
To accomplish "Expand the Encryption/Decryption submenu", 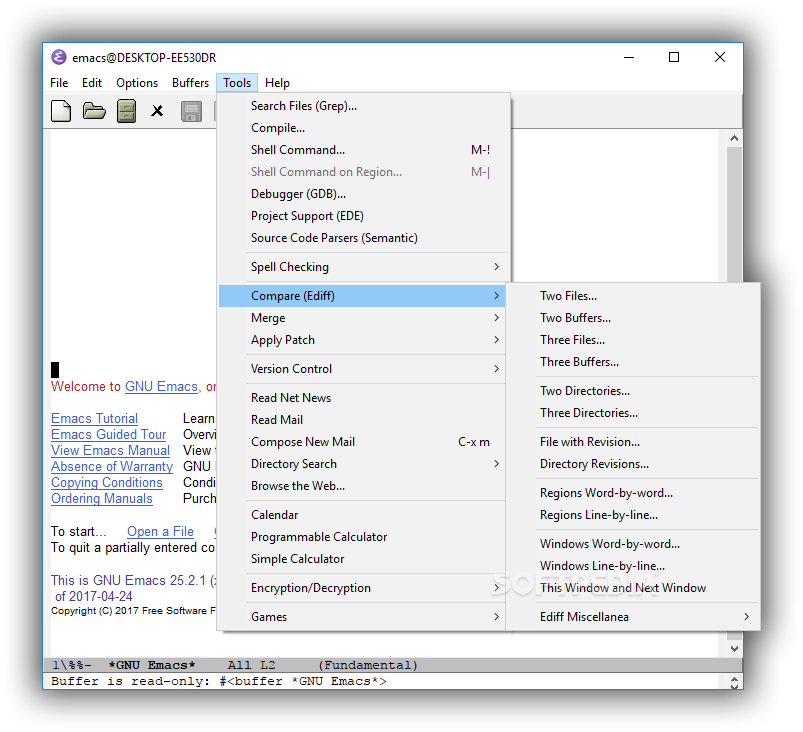I will pyautogui.click(x=362, y=588).
